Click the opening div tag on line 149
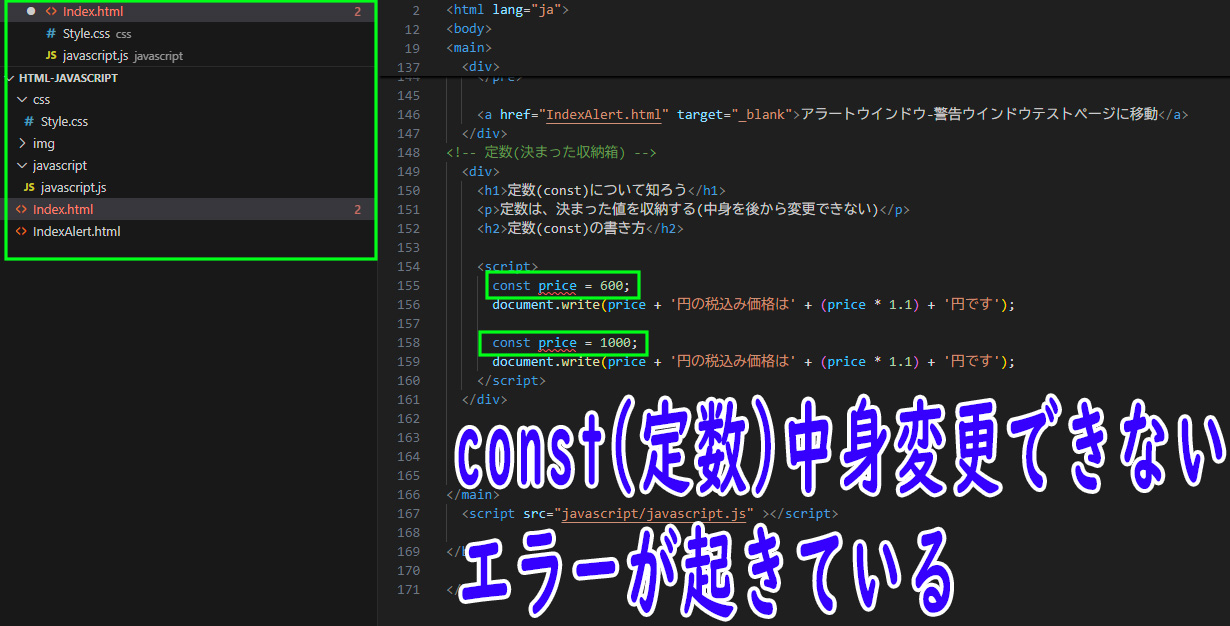 pos(481,172)
